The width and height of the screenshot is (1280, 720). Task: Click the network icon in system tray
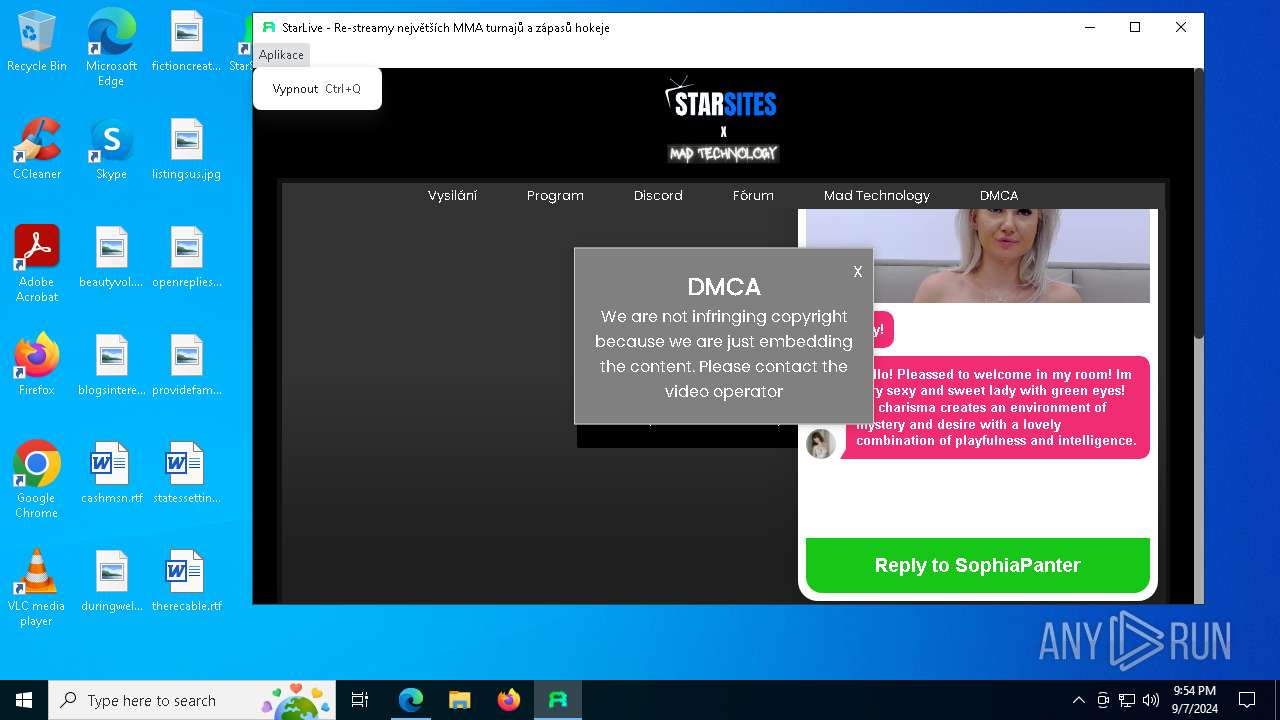tap(1127, 700)
